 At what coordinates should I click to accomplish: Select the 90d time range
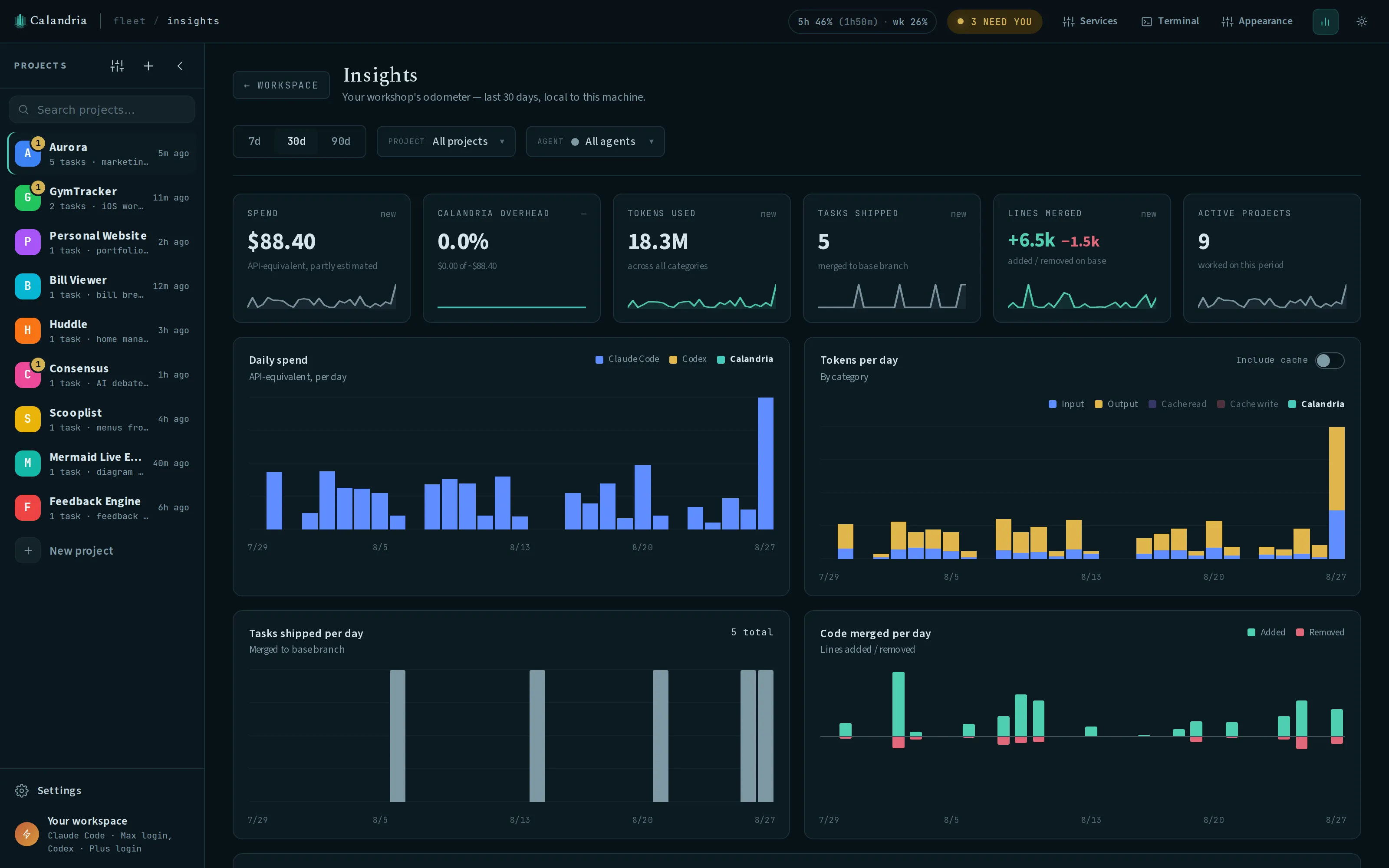(341, 141)
